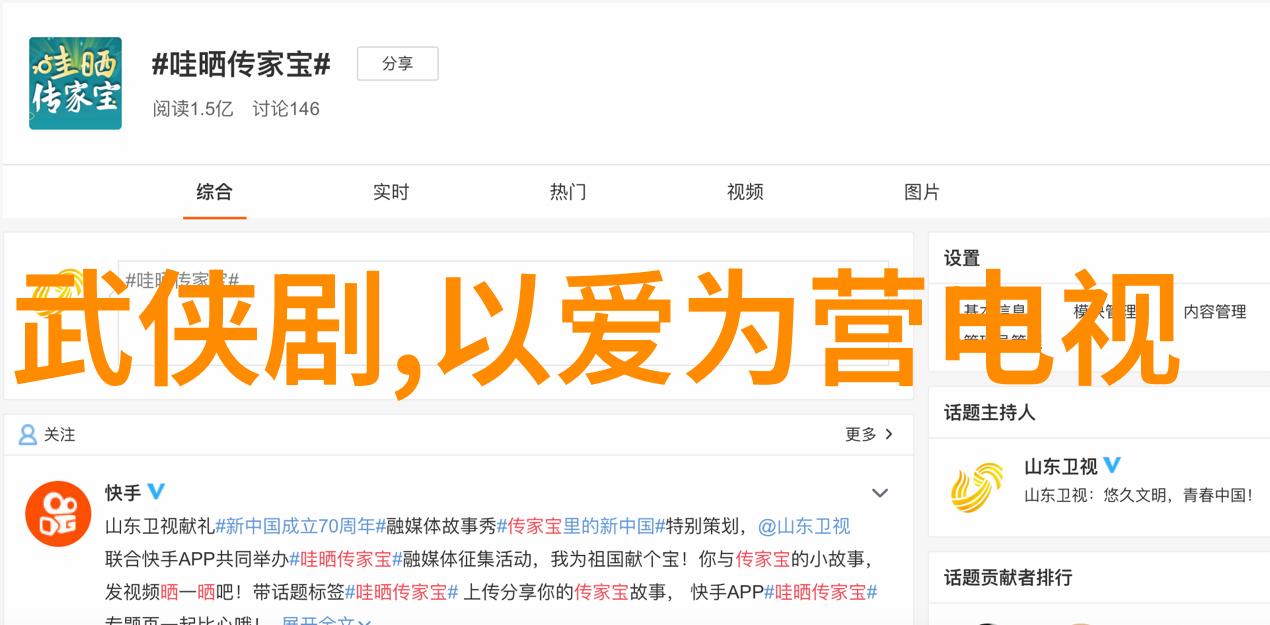Click the 山东卫视 host name link
The height and width of the screenshot is (625, 1270).
pos(1061,467)
